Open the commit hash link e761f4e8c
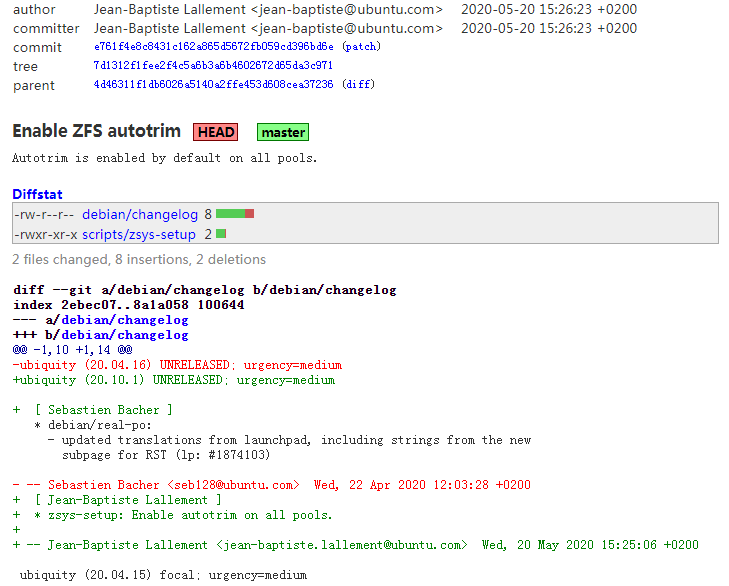Viewport: 729px width, 586px height. (x=215, y=47)
